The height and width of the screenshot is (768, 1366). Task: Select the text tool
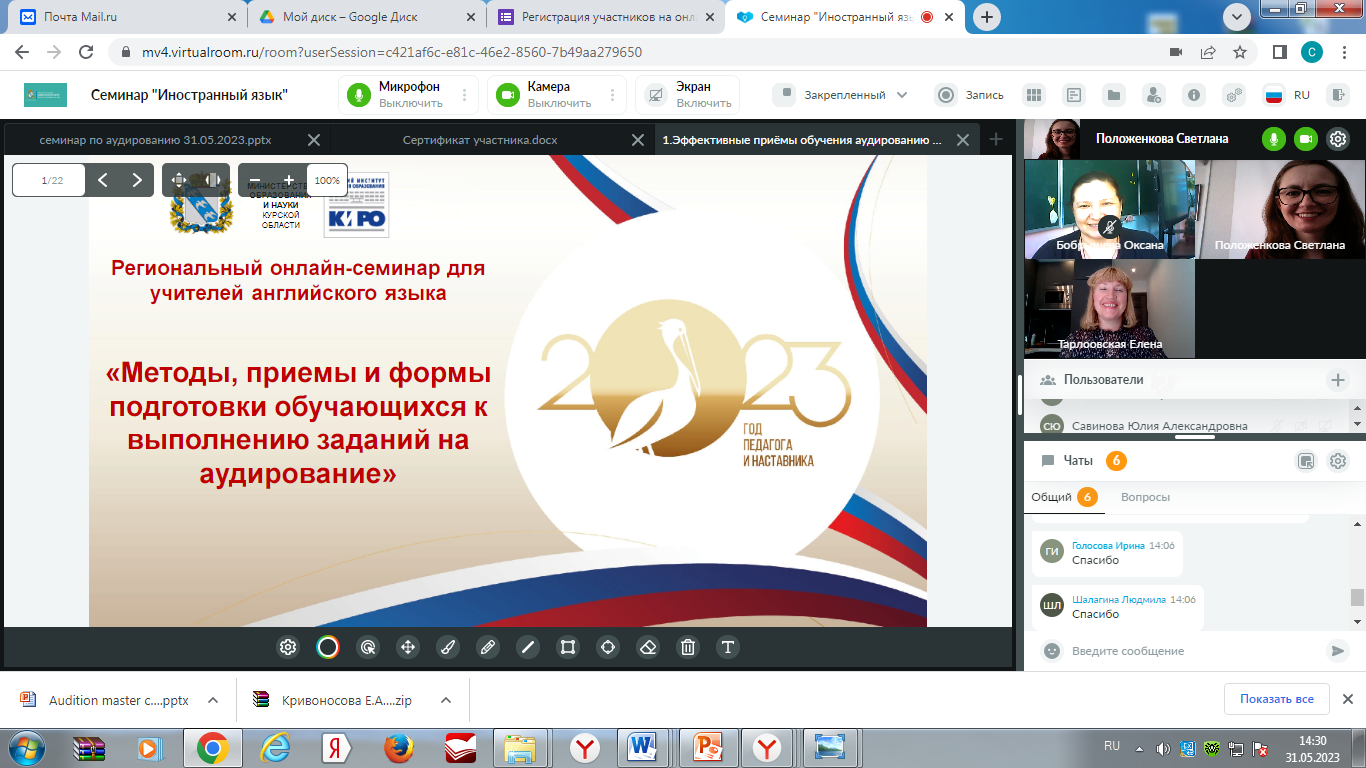pos(728,647)
